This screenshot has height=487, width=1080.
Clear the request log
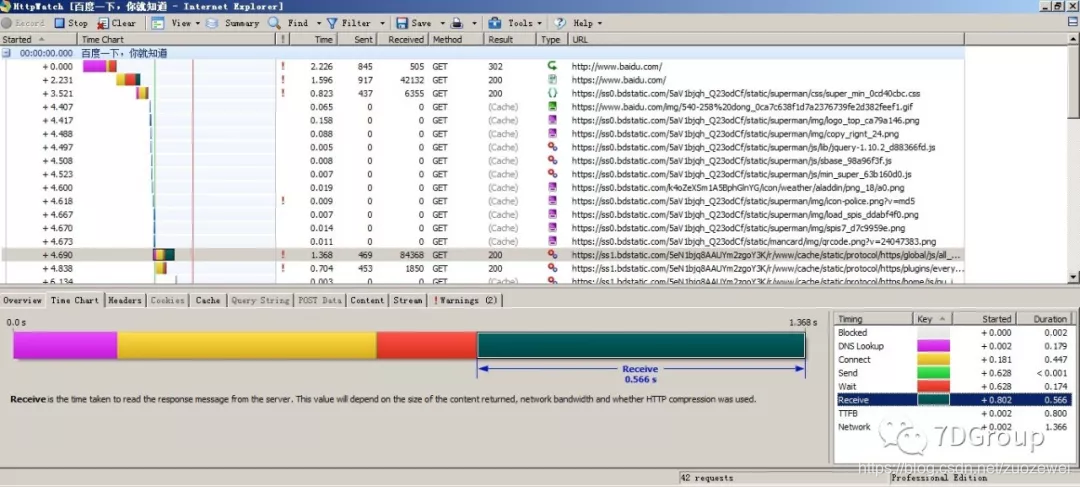116,23
